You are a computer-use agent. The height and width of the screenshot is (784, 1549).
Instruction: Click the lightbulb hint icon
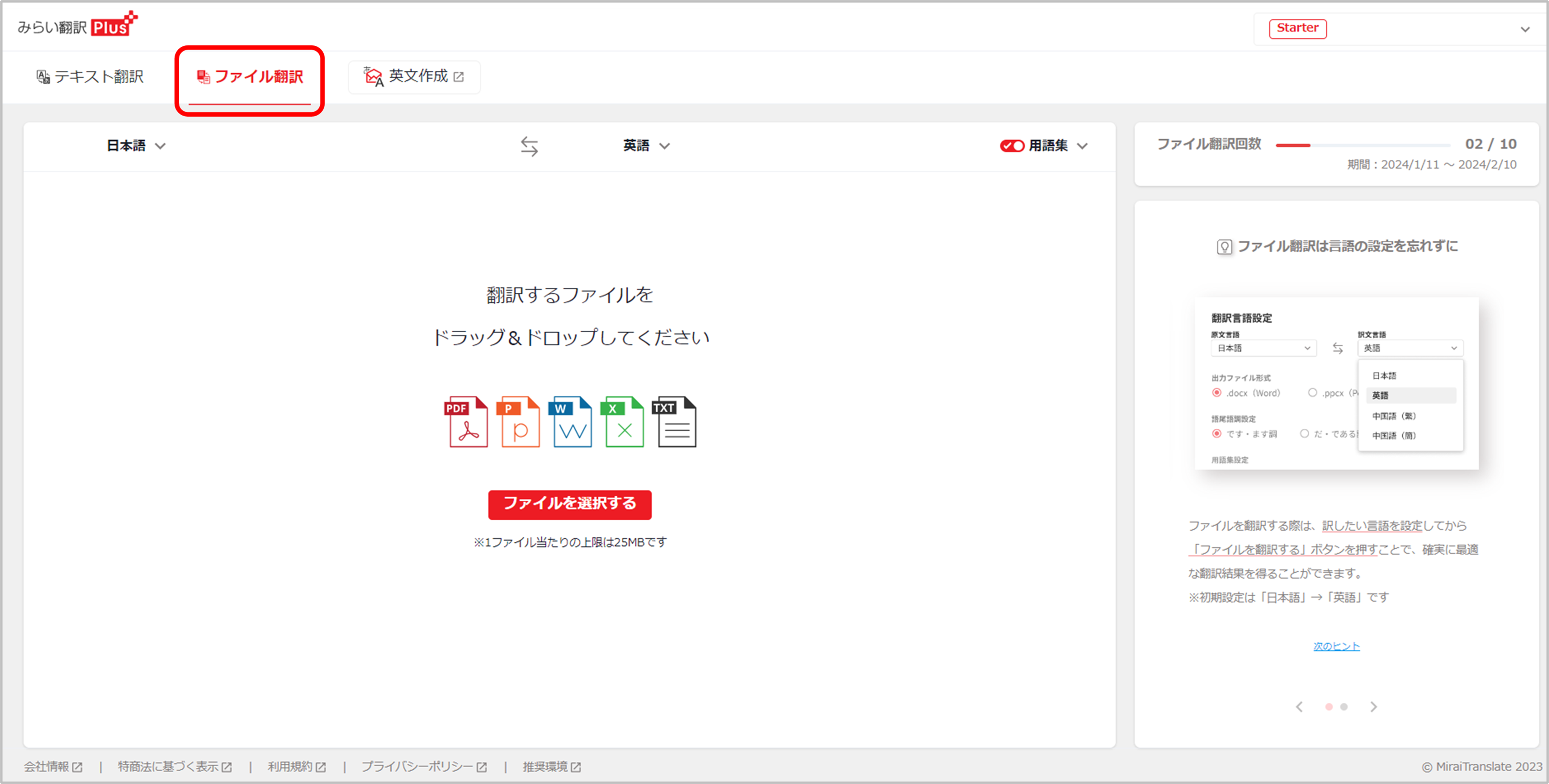[x=1224, y=247]
